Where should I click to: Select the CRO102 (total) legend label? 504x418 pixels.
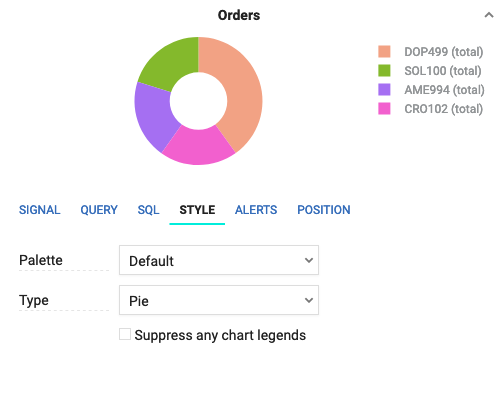coord(444,109)
